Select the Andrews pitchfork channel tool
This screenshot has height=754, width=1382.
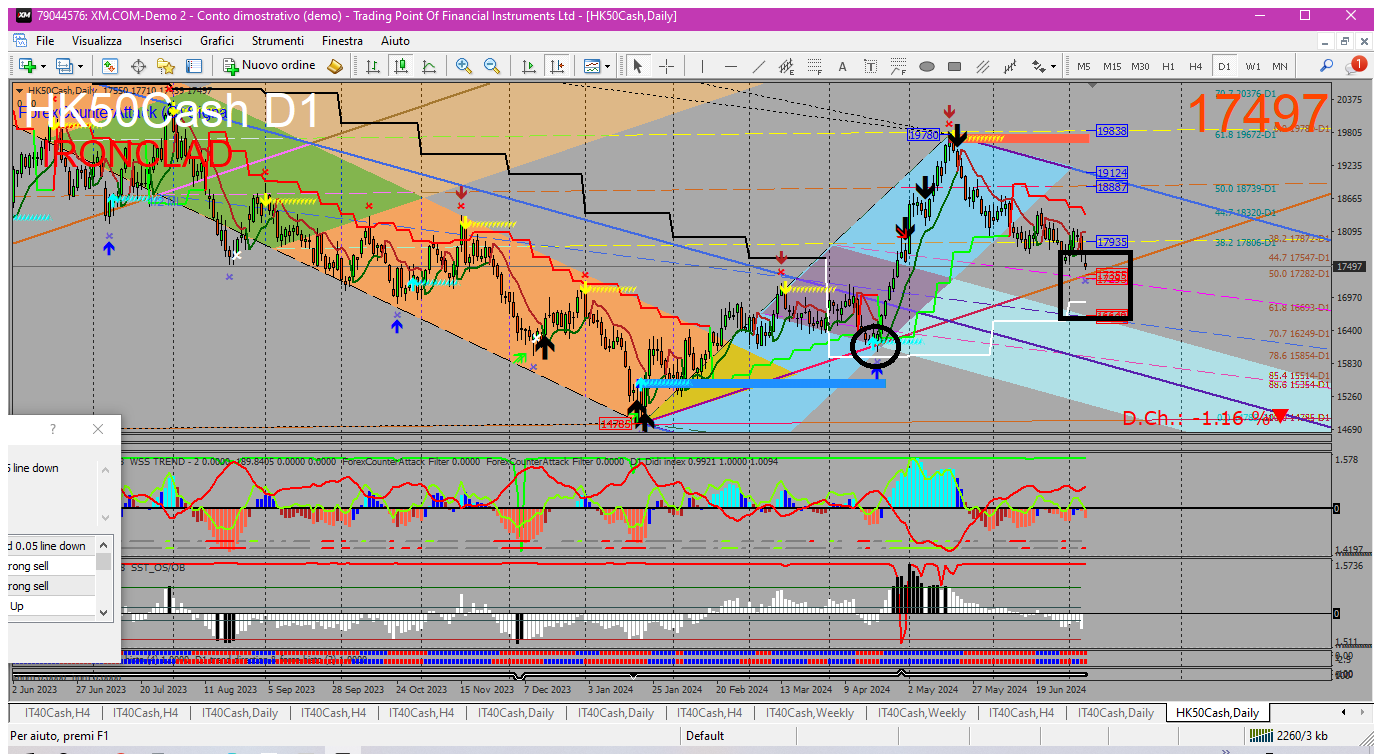pos(983,66)
